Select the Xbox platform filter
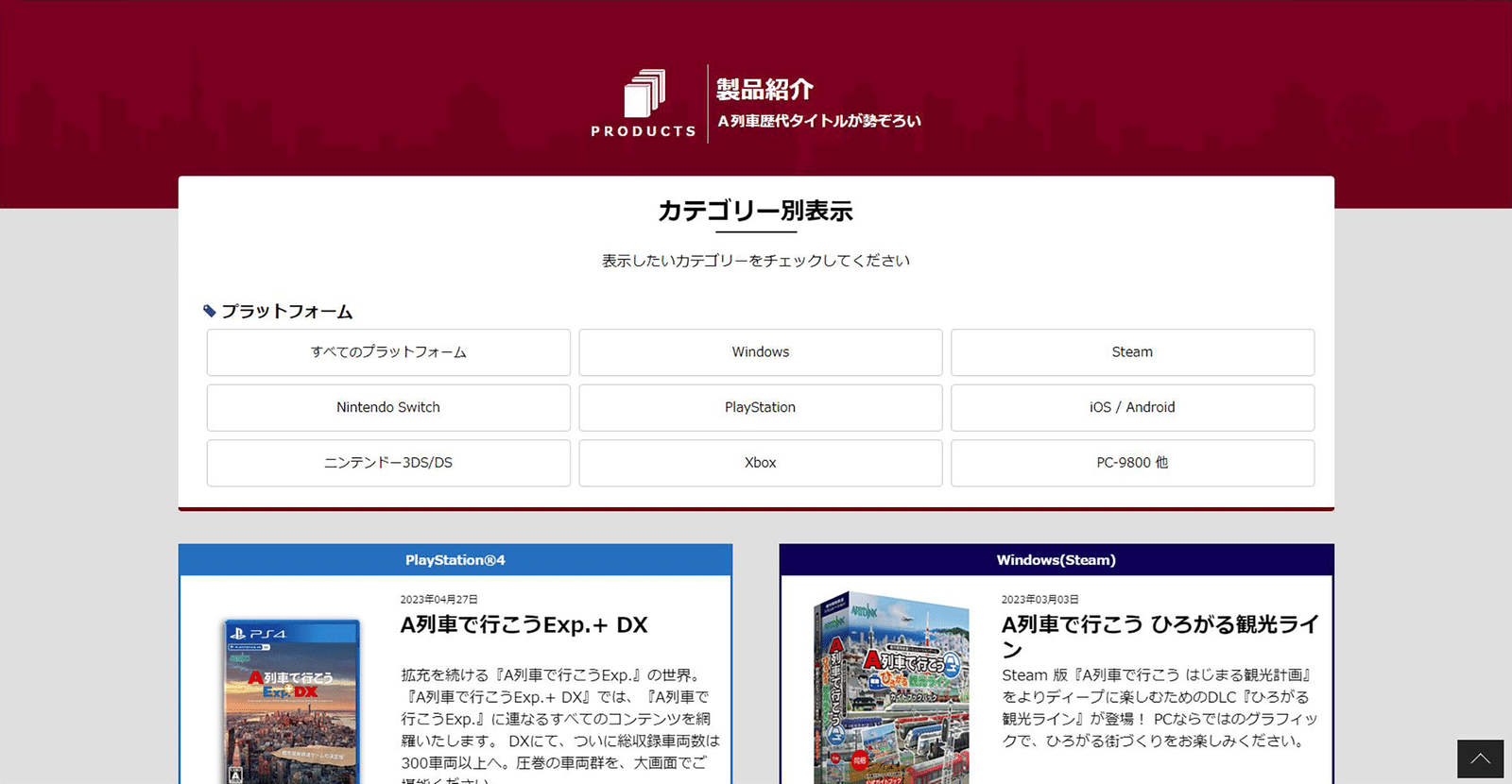 point(761,463)
